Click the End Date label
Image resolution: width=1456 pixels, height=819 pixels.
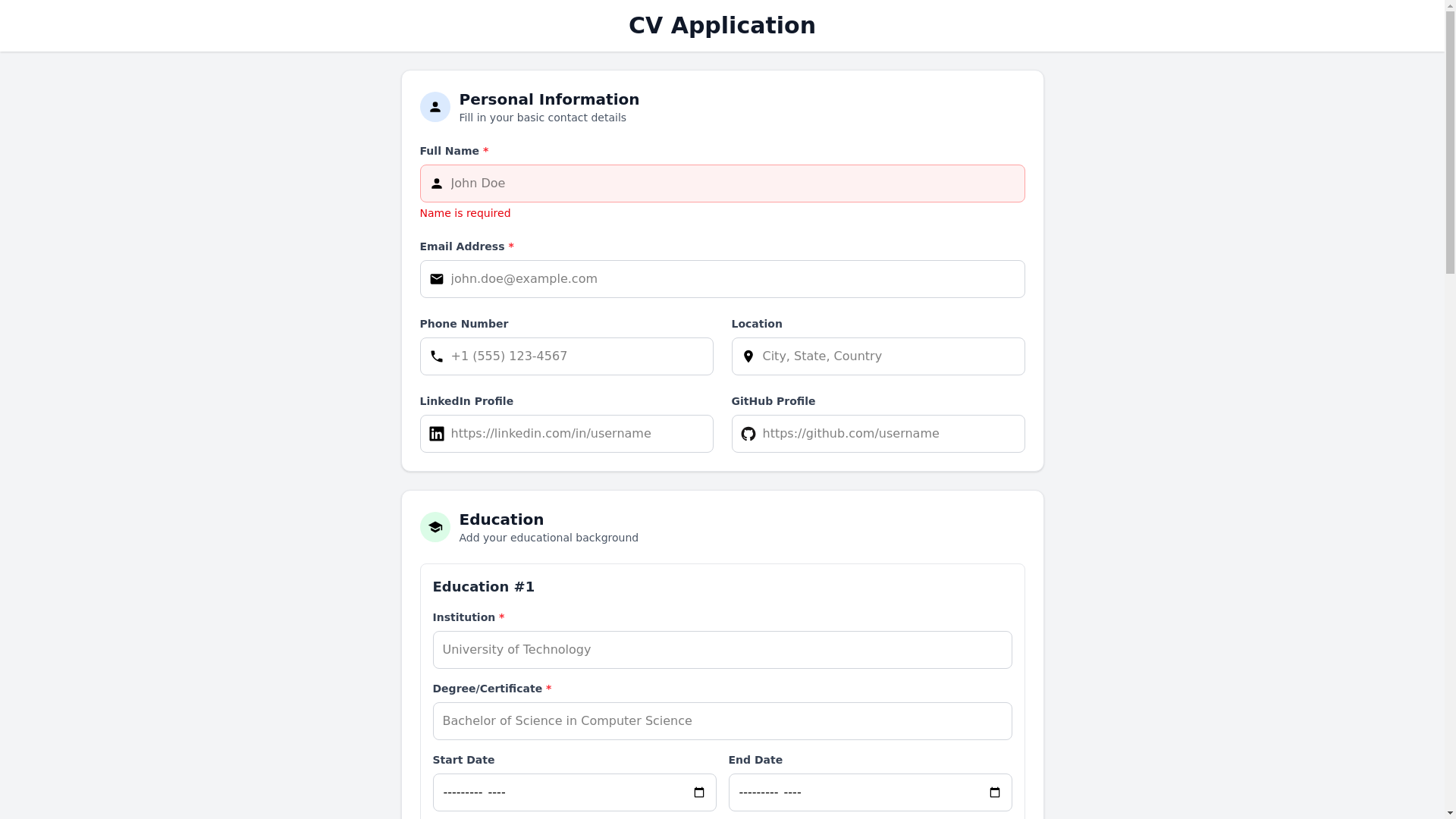(x=755, y=760)
